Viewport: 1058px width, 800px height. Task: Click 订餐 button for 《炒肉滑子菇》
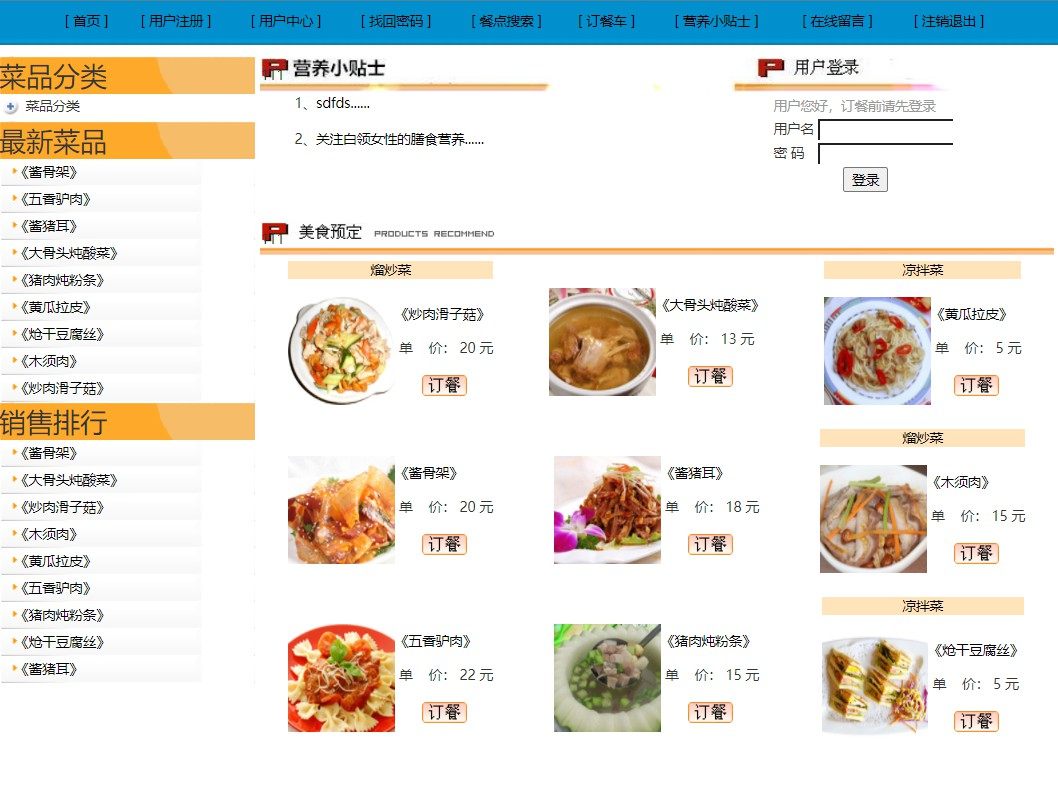click(x=443, y=384)
